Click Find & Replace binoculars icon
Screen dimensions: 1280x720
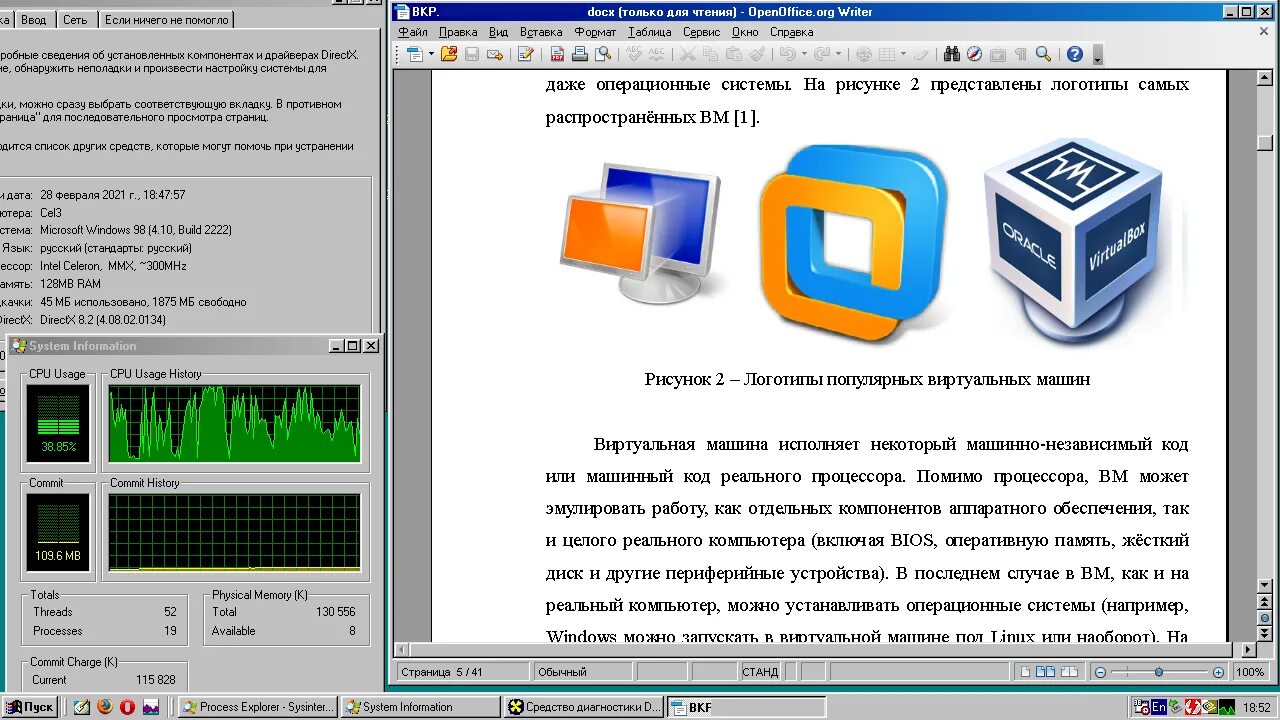pos(952,54)
